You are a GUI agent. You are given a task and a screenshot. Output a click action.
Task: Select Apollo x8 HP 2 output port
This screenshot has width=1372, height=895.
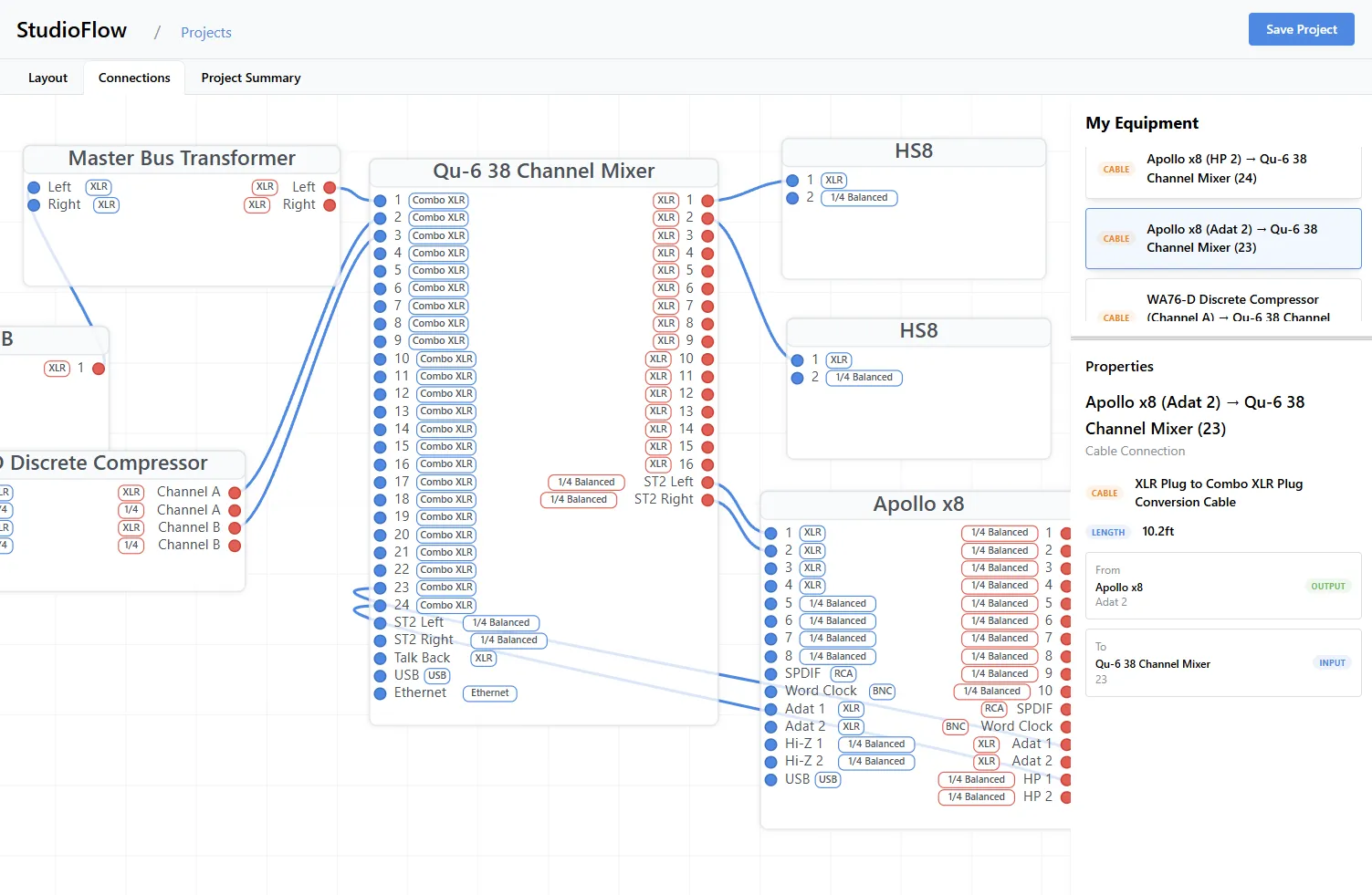pos(1065,797)
